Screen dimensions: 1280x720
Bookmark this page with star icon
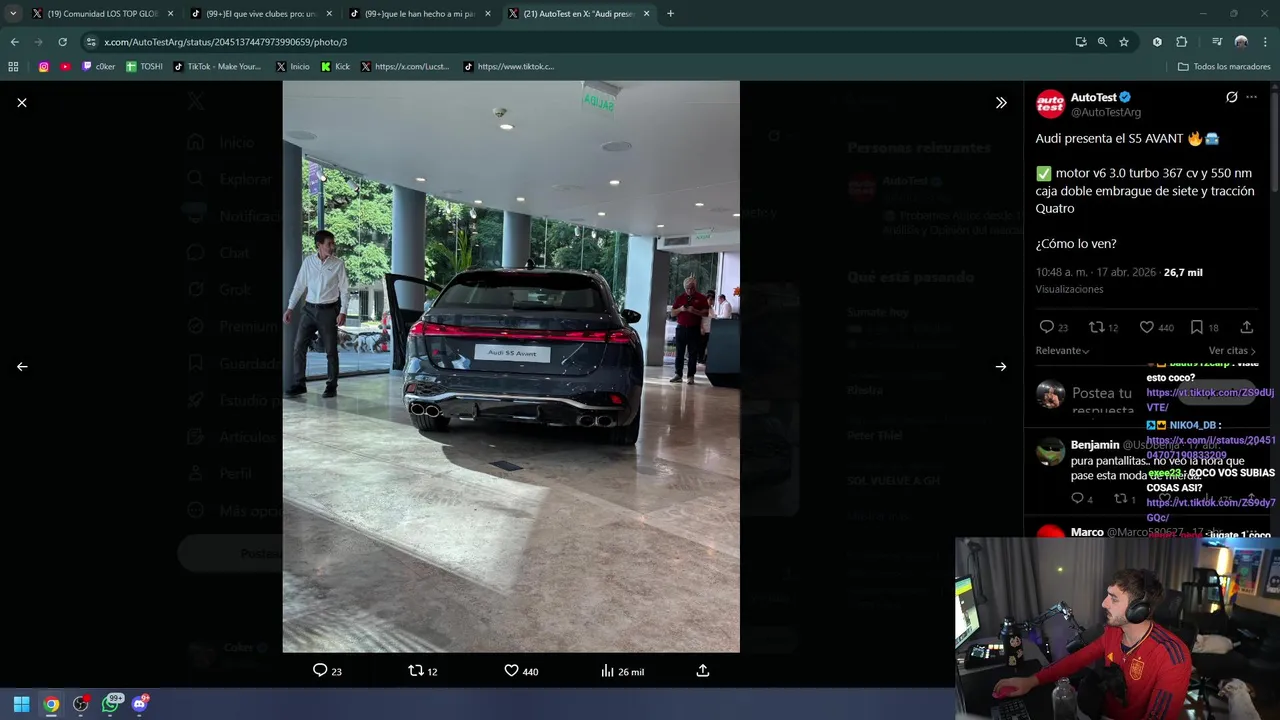1124,42
